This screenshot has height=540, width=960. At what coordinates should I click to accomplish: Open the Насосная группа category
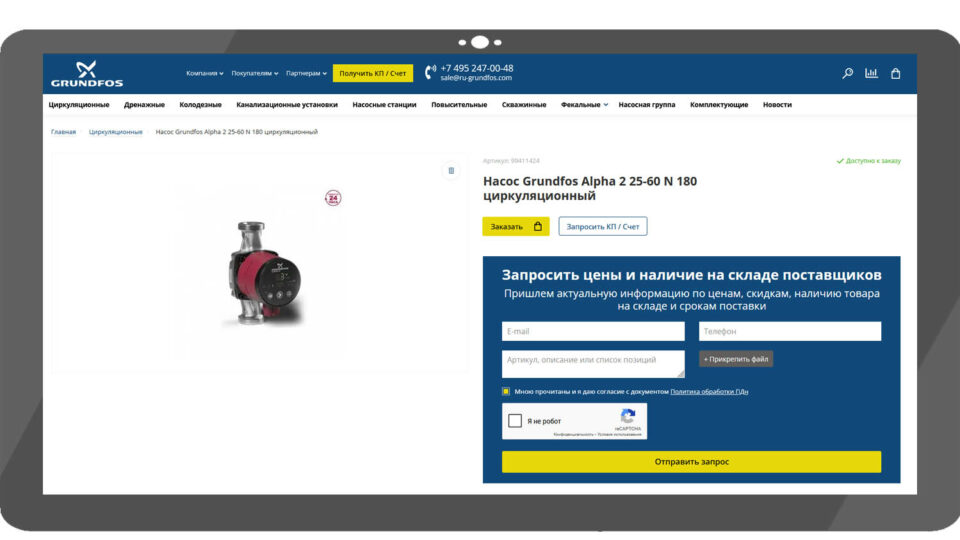point(647,105)
